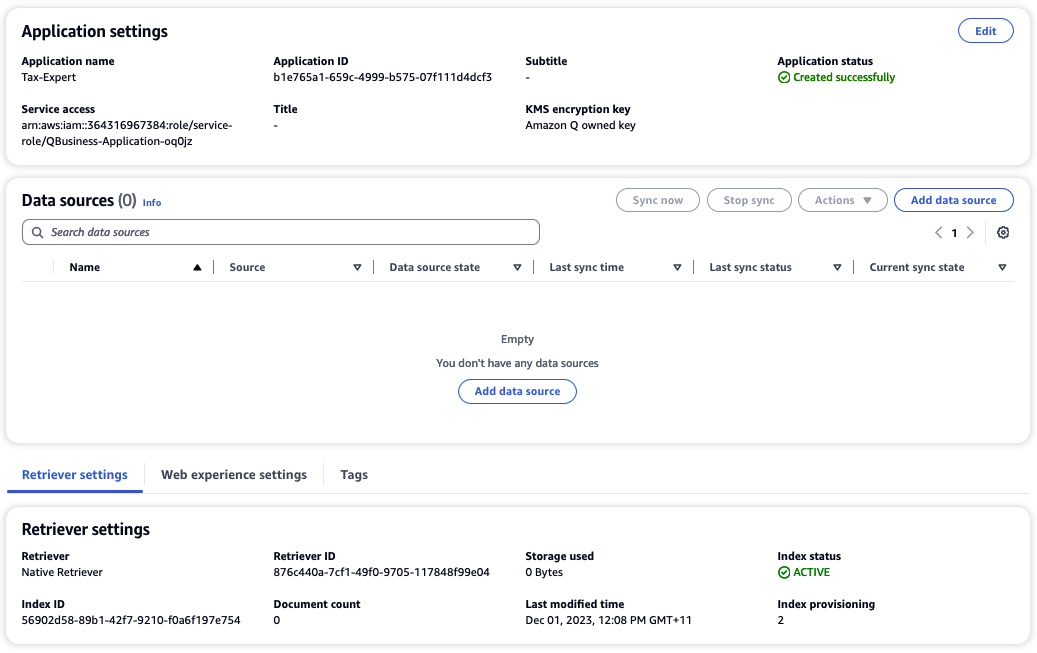Focus the Search data sources field
Viewport: 1037px width, 653px height.
pyautogui.click(x=290, y=232)
